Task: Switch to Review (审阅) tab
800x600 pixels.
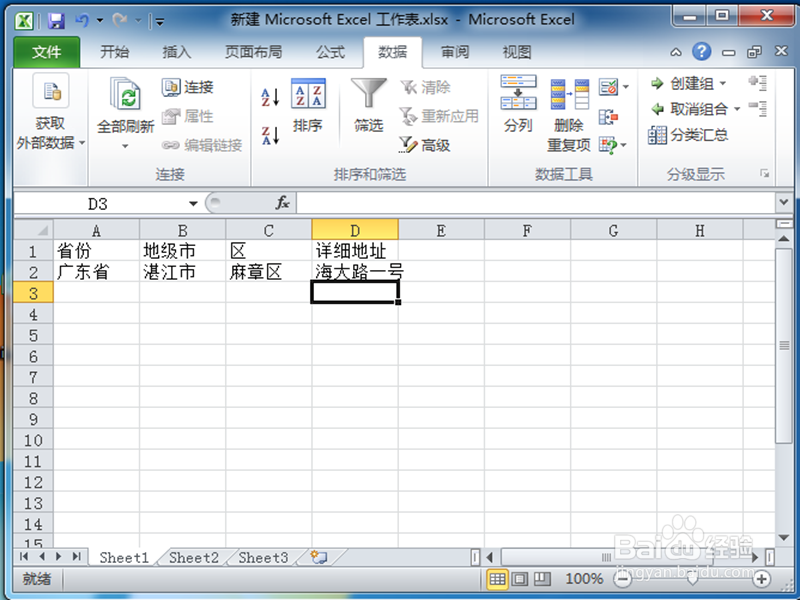Action: tap(455, 52)
